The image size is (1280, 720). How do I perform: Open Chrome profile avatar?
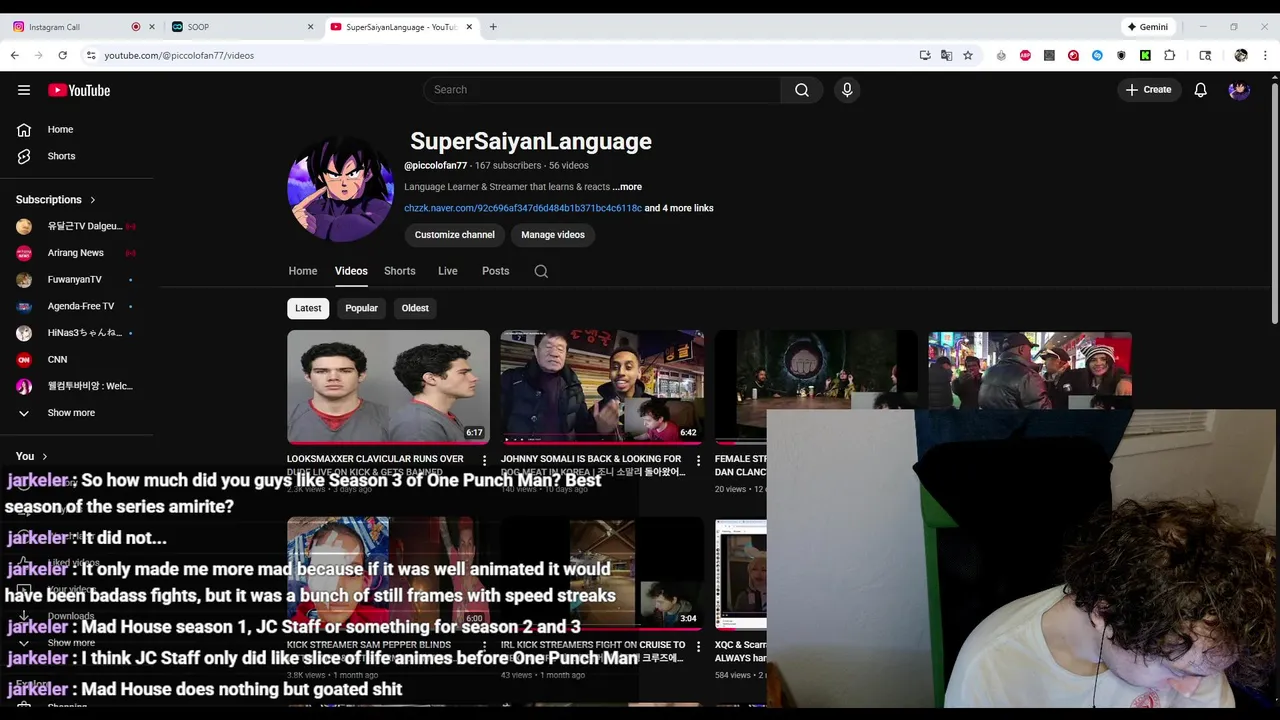point(1241,55)
